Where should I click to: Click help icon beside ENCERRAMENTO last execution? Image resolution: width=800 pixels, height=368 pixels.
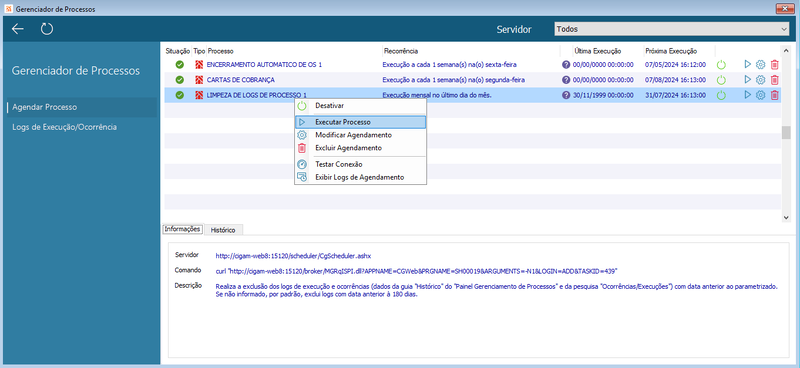point(566,65)
